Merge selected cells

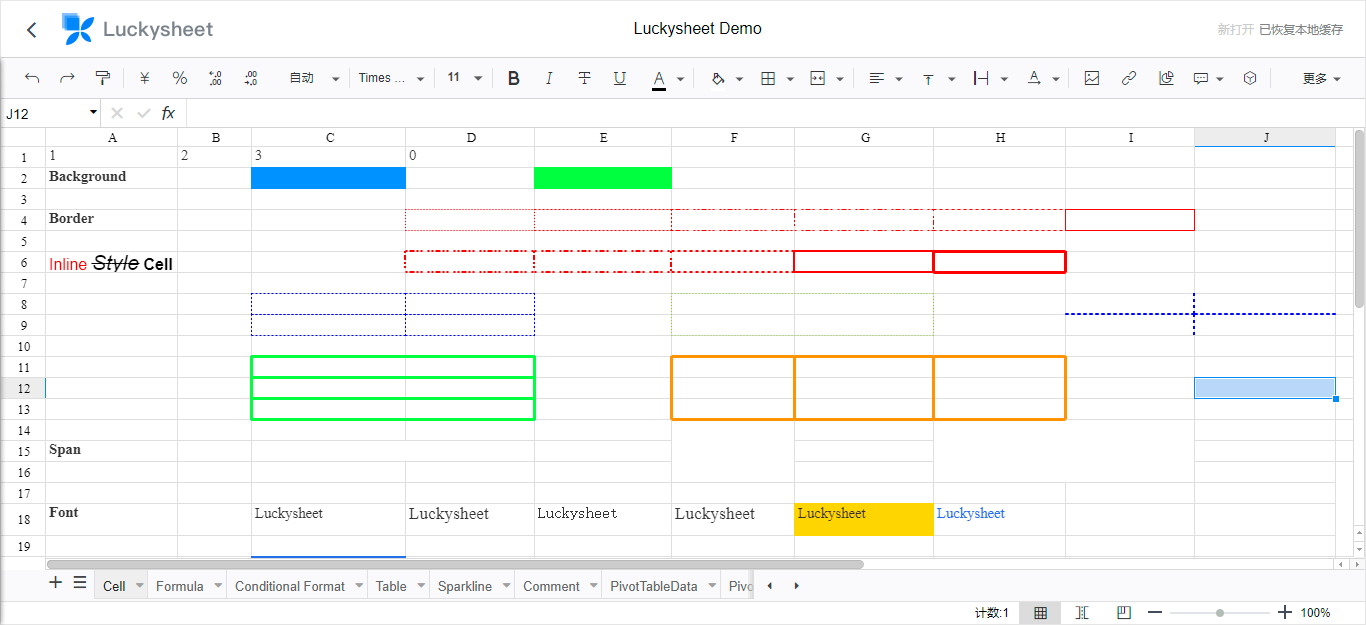click(818, 78)
